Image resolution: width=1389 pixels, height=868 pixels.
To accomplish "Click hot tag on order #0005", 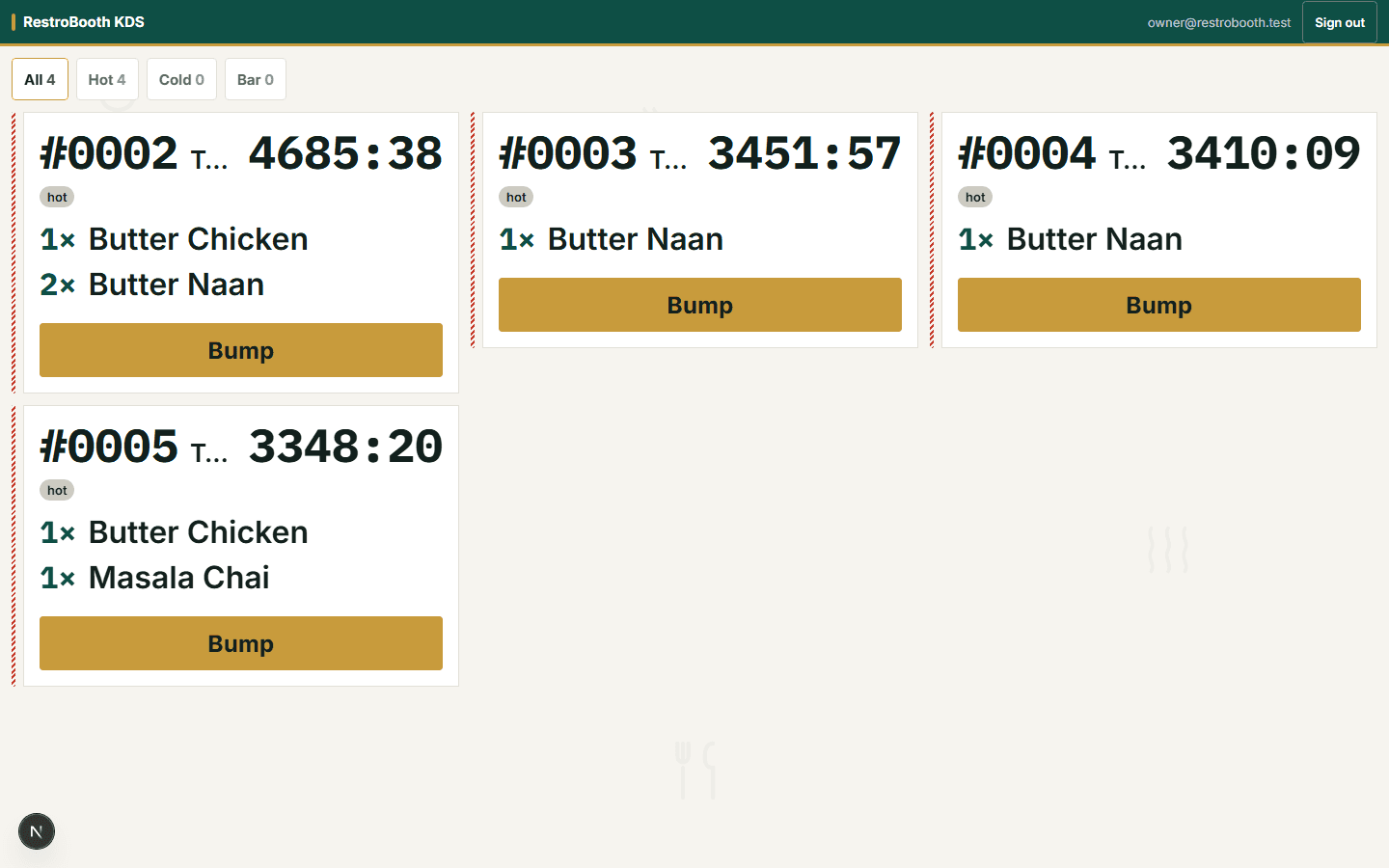I will (57, 490).
